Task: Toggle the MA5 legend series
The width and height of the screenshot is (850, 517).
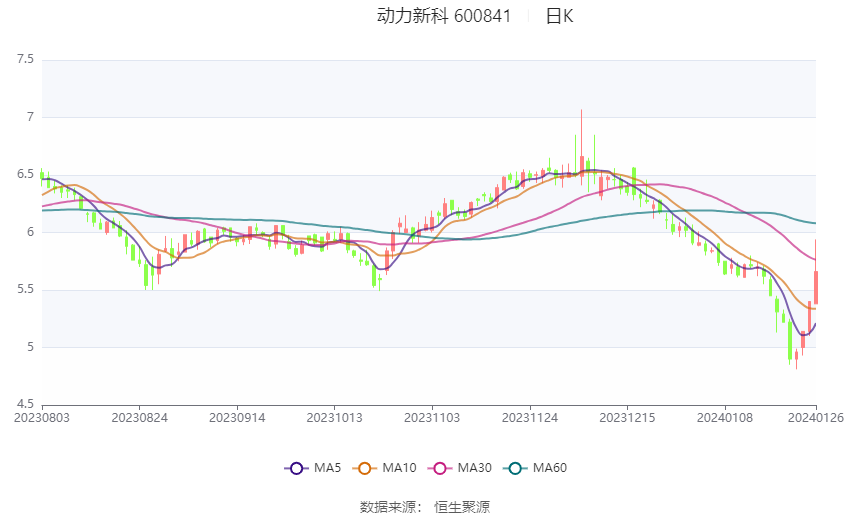Action: pos(313,468)
